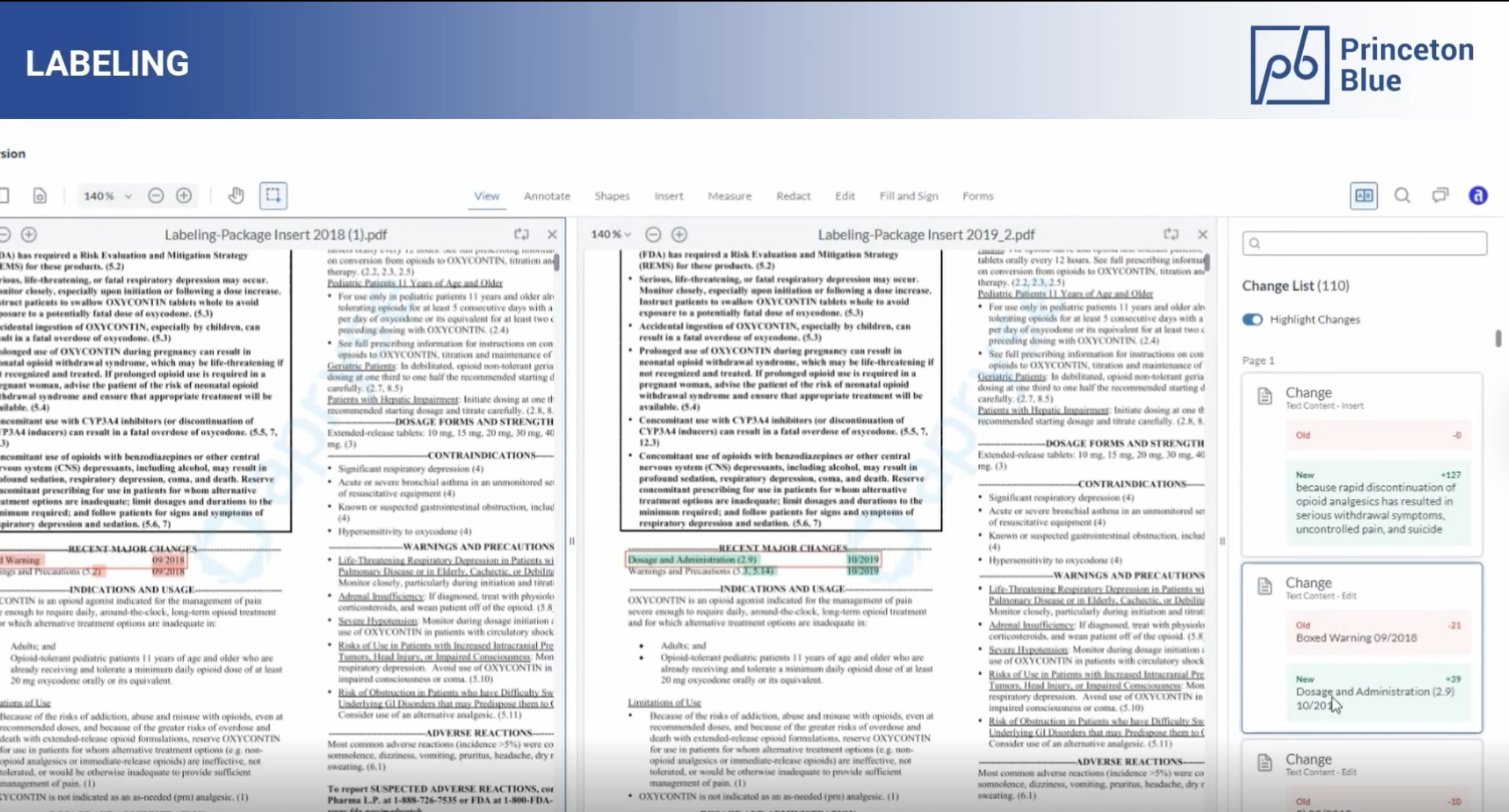Turn off Highlight Changes toggle
Image resolution: width=1509 pixels, height=812 pixels.
point(1252,319)
